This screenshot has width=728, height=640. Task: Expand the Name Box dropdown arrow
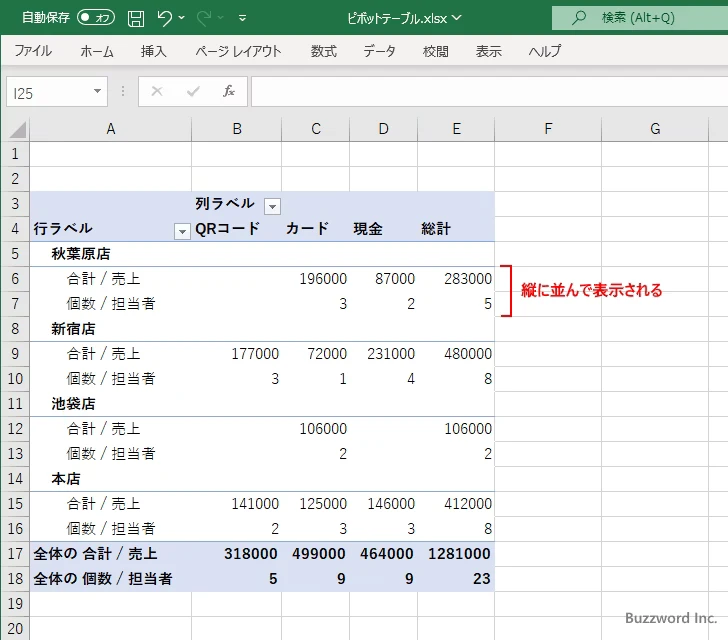coord(97,92)
